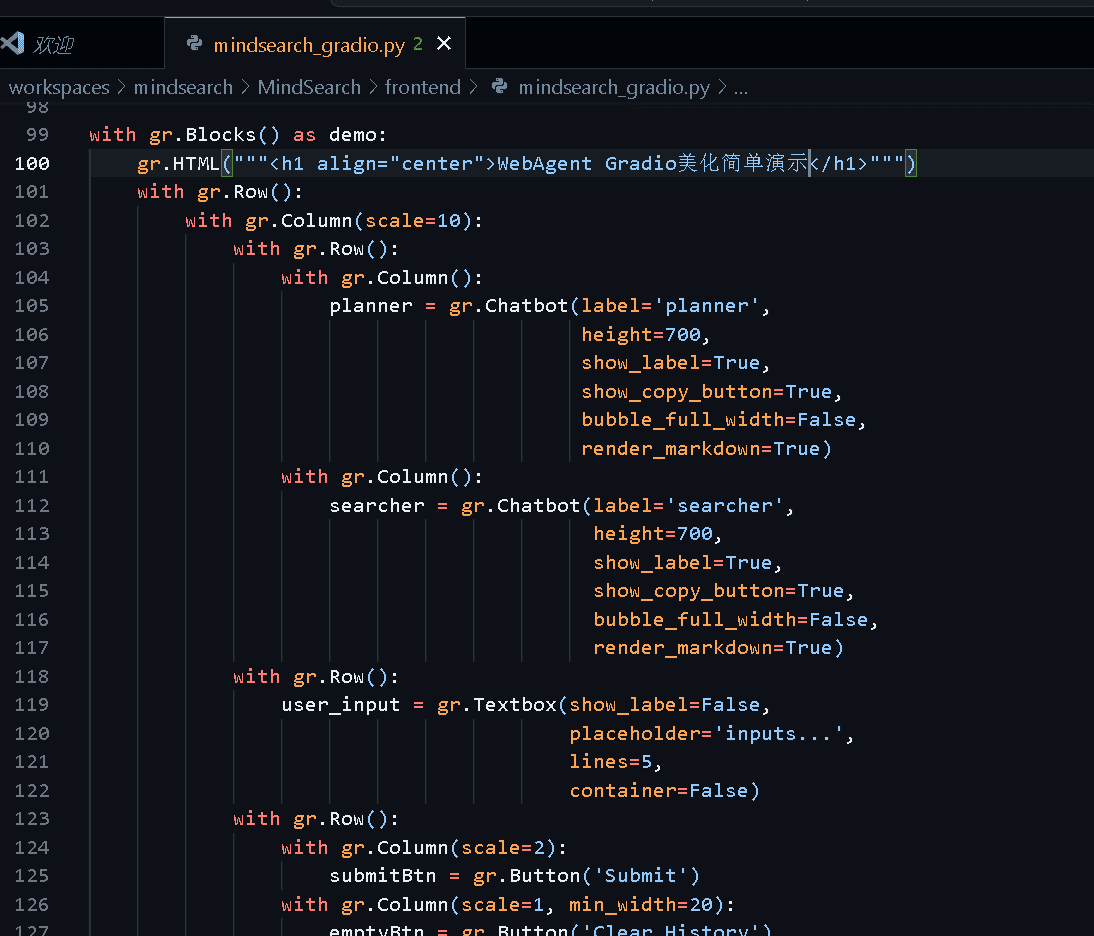Click the Python file icon on the editor tab
This screenshot has height=936, width=1094.
coord(194,44)
